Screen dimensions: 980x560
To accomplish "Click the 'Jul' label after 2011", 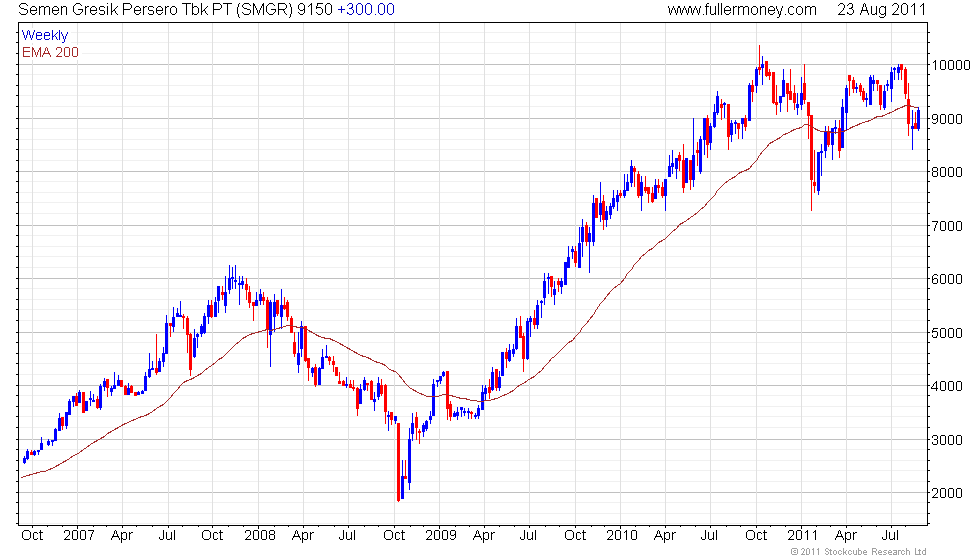I will click(x=890, y=536).
